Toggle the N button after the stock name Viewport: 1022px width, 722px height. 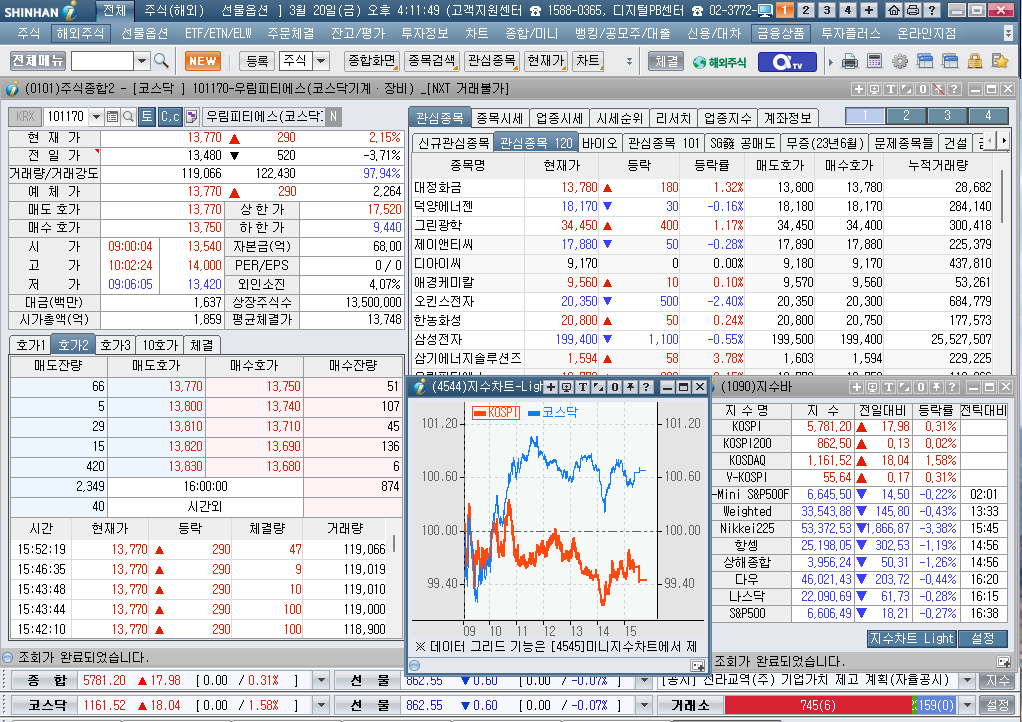[x=333, y=117]
